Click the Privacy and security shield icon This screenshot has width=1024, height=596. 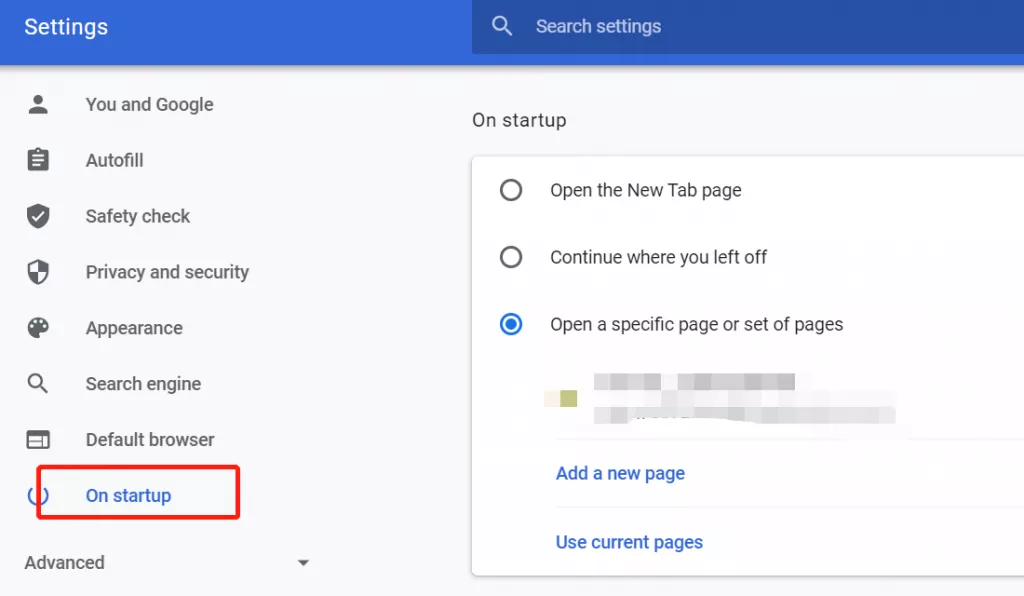point(38,272)
